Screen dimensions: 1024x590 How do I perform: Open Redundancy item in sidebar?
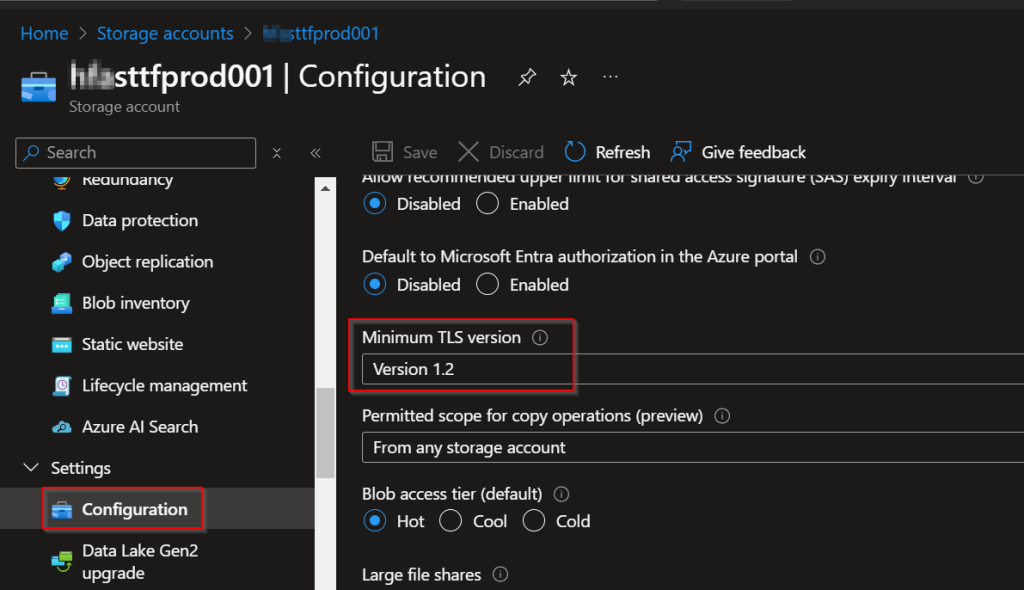(x=127, y=180)
